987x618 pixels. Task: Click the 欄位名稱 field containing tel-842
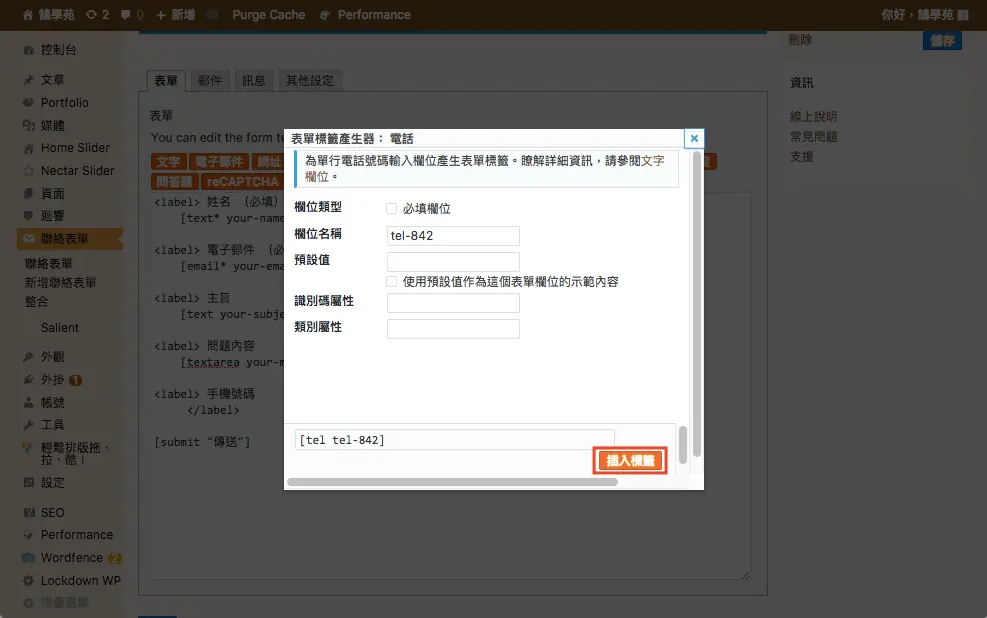pos(453,236)
